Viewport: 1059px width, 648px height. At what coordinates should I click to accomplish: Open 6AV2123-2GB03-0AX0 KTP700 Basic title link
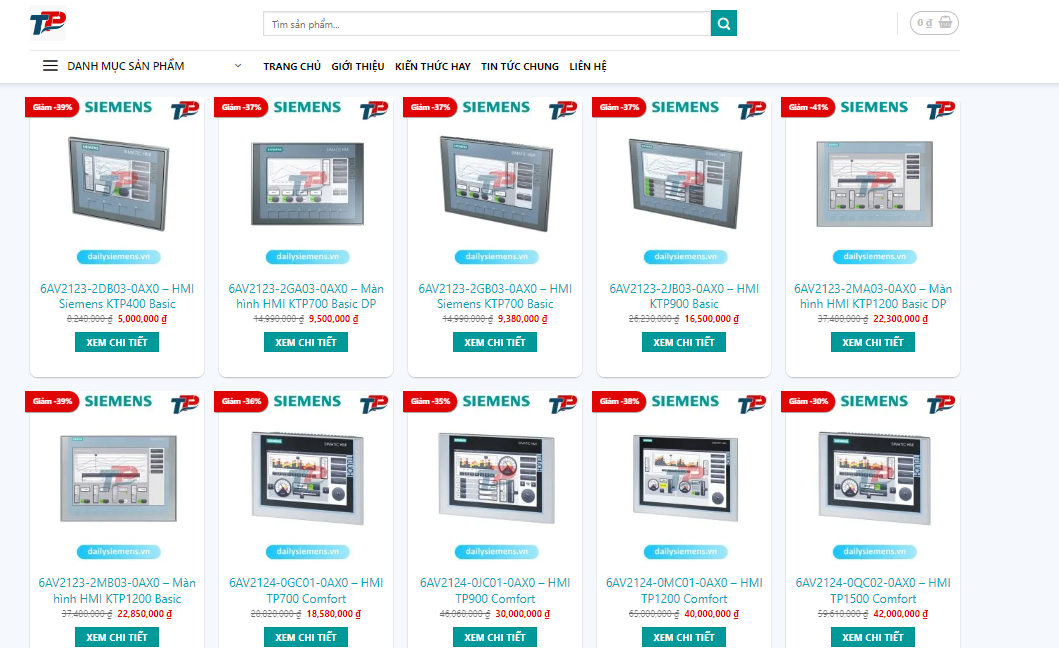[x=495, y=296]
